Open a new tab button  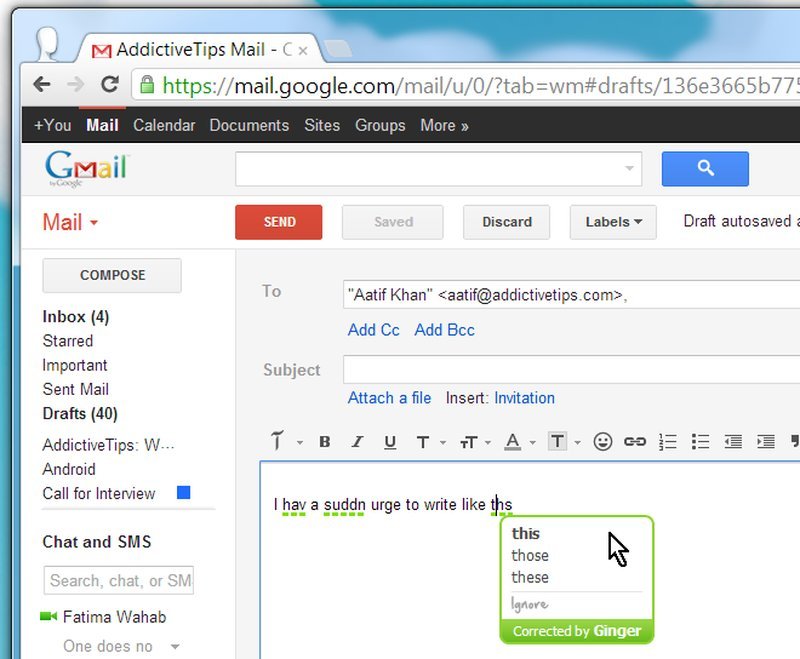click(x=338, y=49)
